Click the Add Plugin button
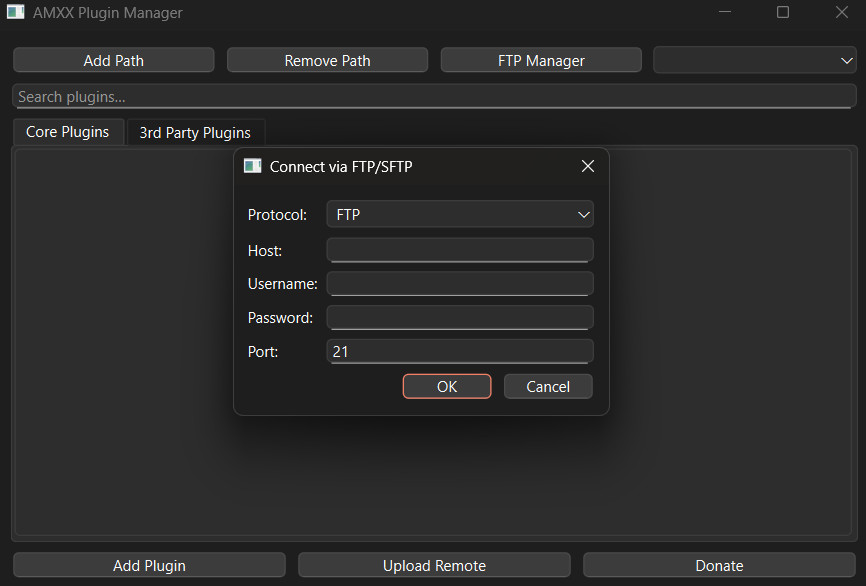866x586 pixels. coord(148,565)
